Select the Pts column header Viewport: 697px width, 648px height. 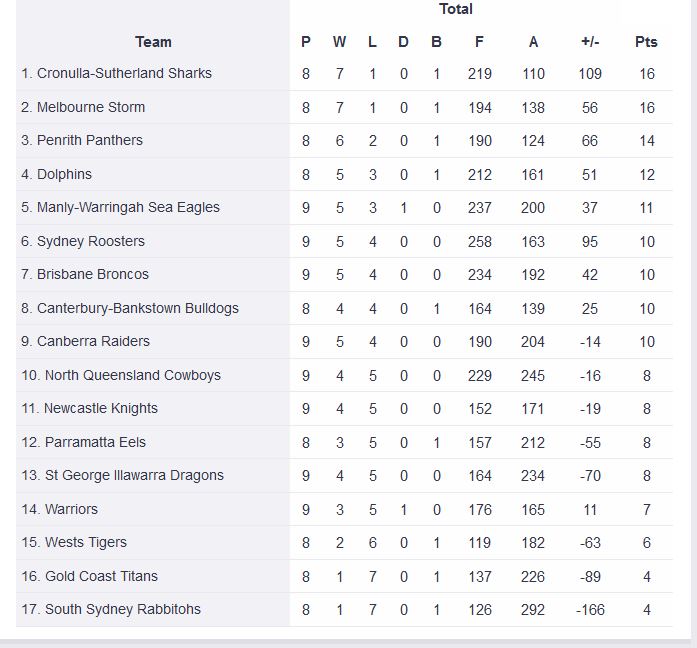pos(646,42)
